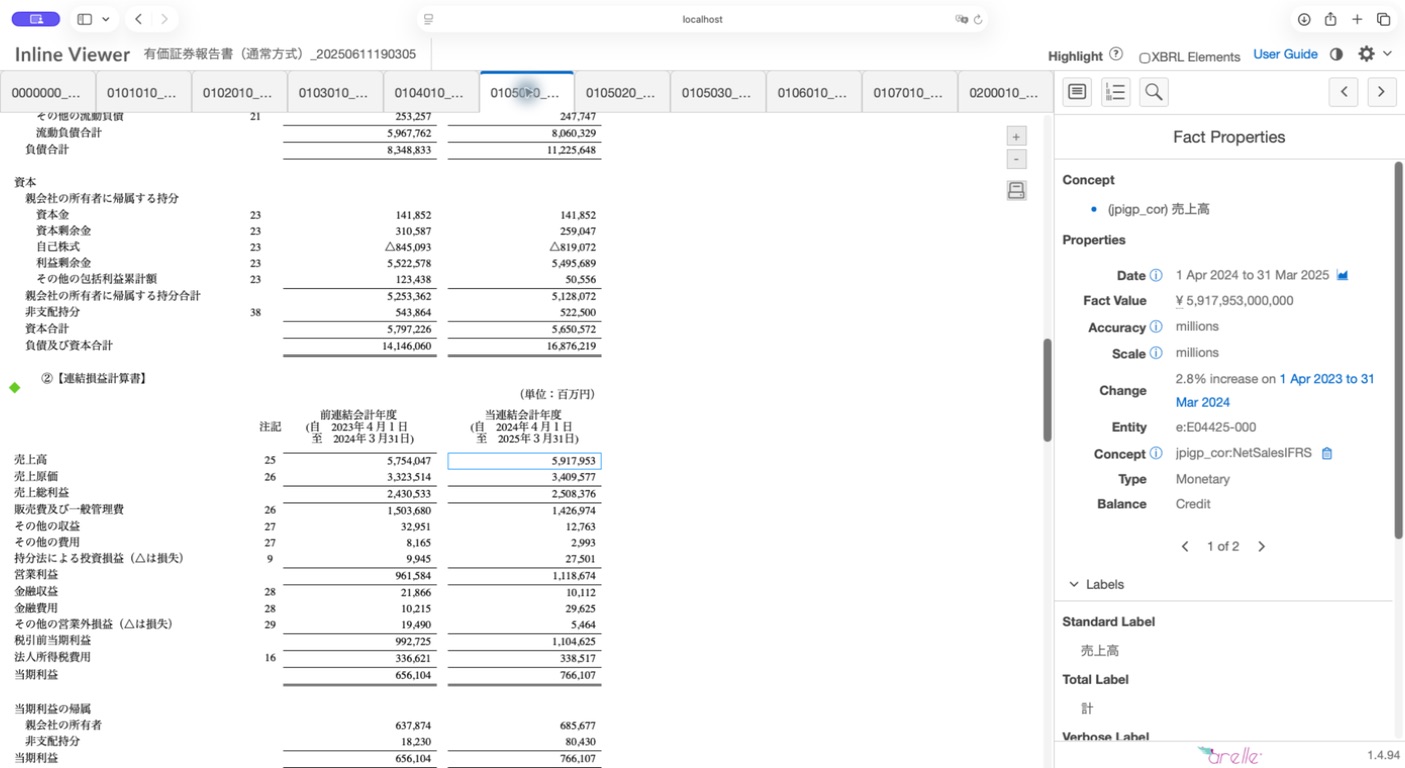Switch to the 0000000_ document tab
1405x768 pixels.
point(48,92)
